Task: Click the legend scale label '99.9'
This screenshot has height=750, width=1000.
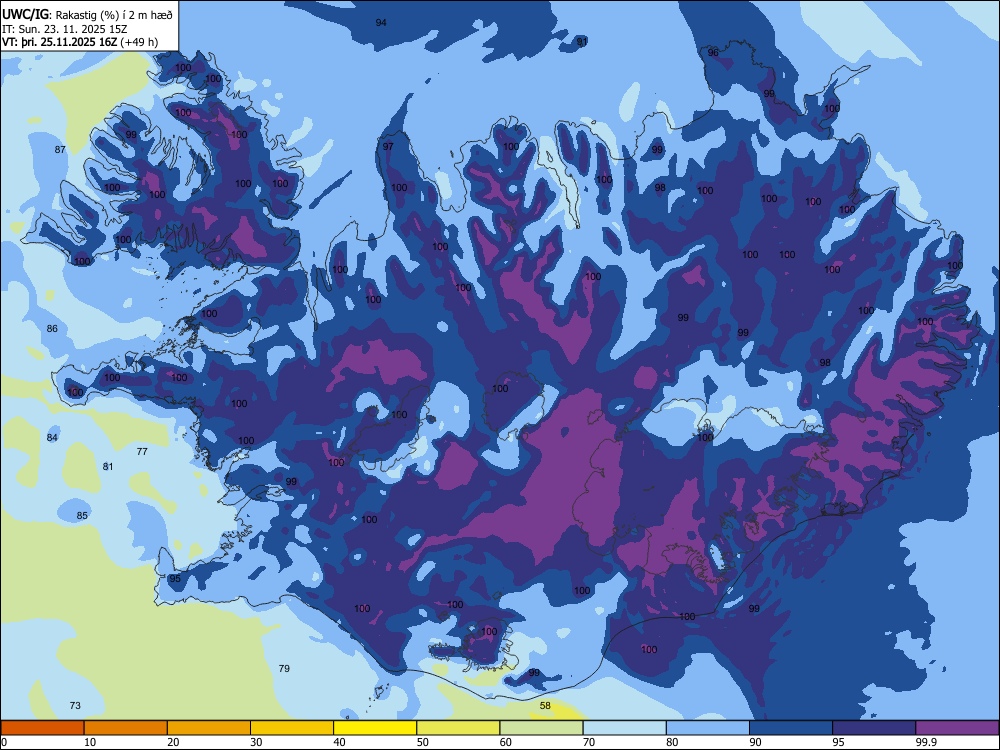Action: [925, 742]
